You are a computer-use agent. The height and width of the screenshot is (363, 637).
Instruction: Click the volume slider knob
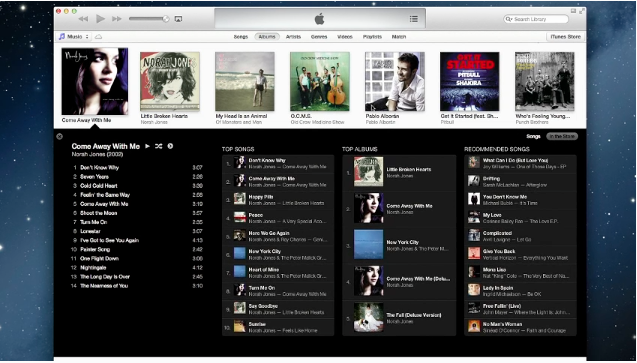coord(166,19)
